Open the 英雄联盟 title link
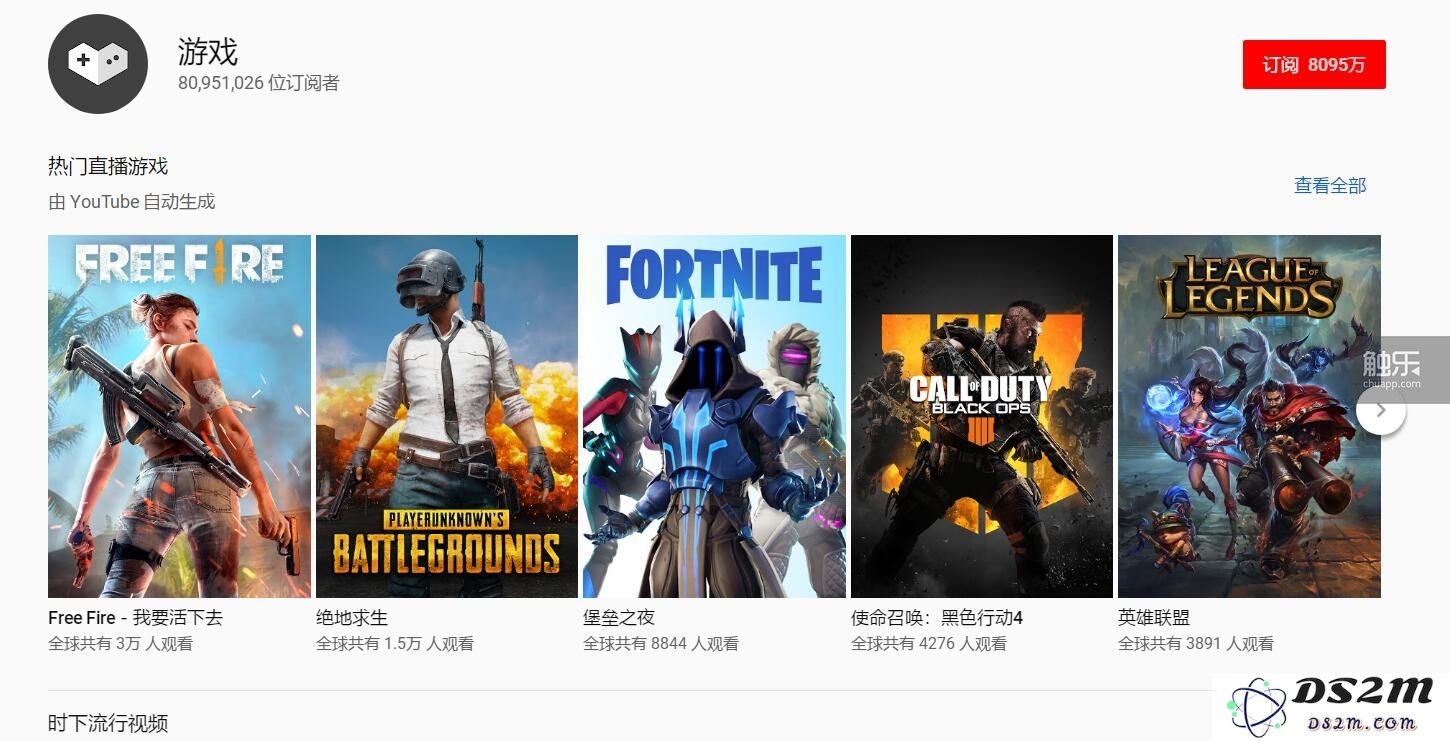This screenshot has width=1450, height=741. tap(1154, 618)
